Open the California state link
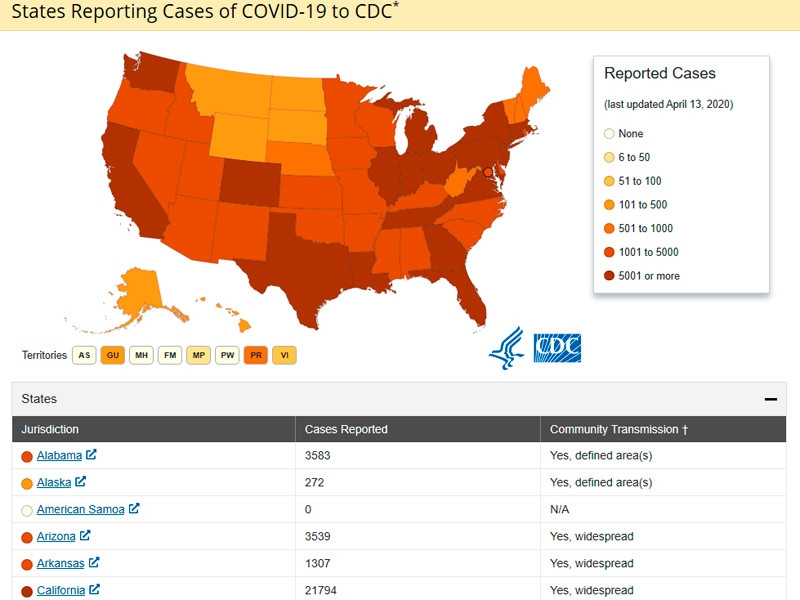This screenshot has width=800, height=600. (x=61, y=590)
